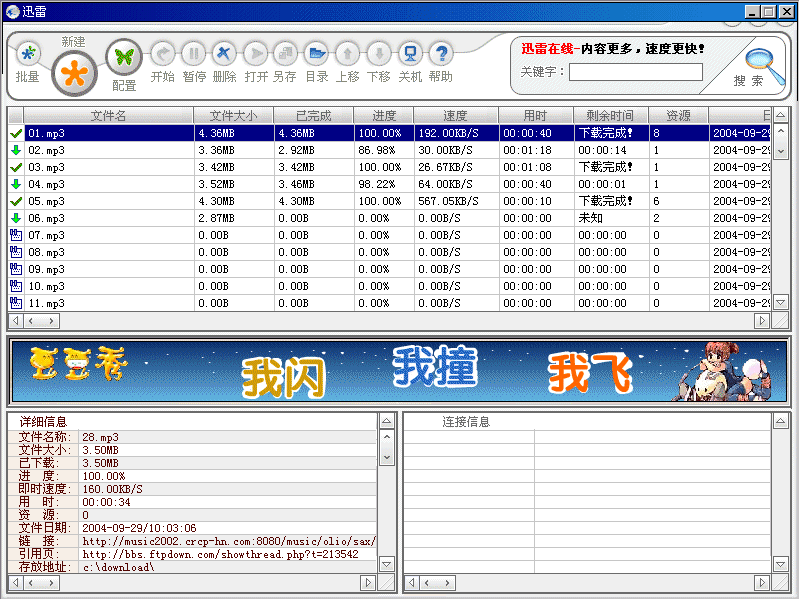The image size is (800, 600).
Task: Sort by the 资源 column header
Action: pyautogui.click(x=679, y=115)
